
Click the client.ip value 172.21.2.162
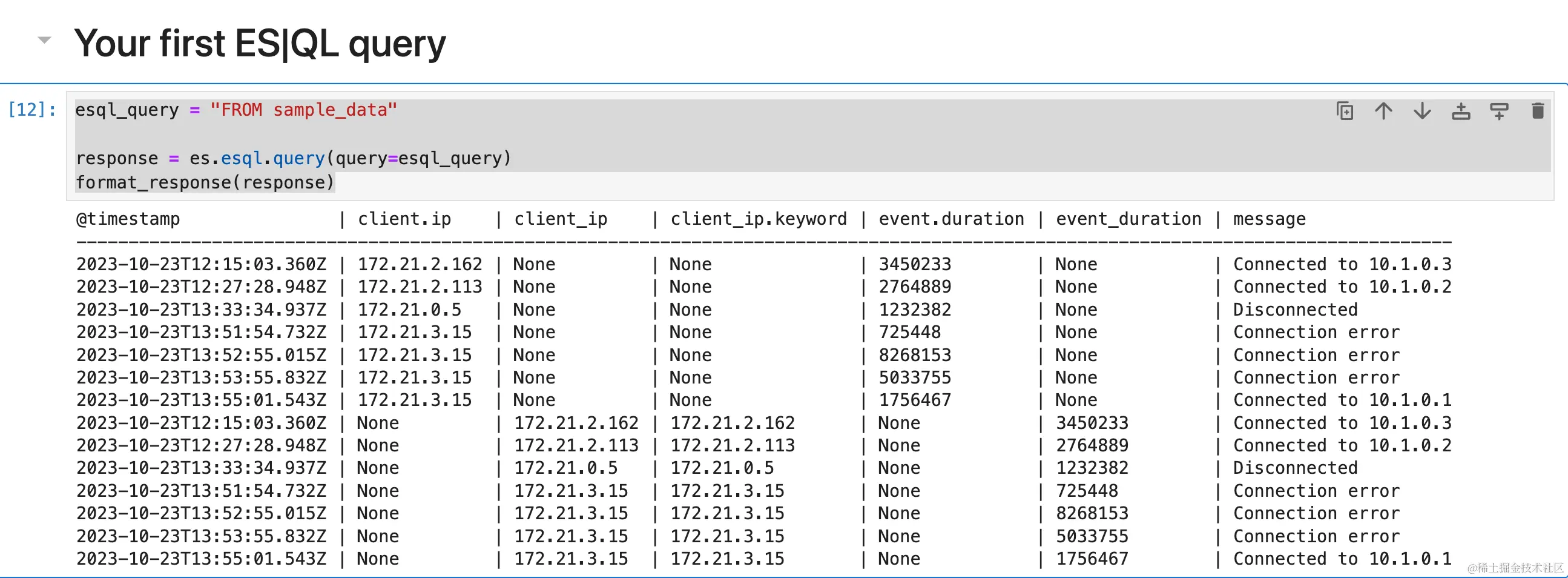pos(420,264)
